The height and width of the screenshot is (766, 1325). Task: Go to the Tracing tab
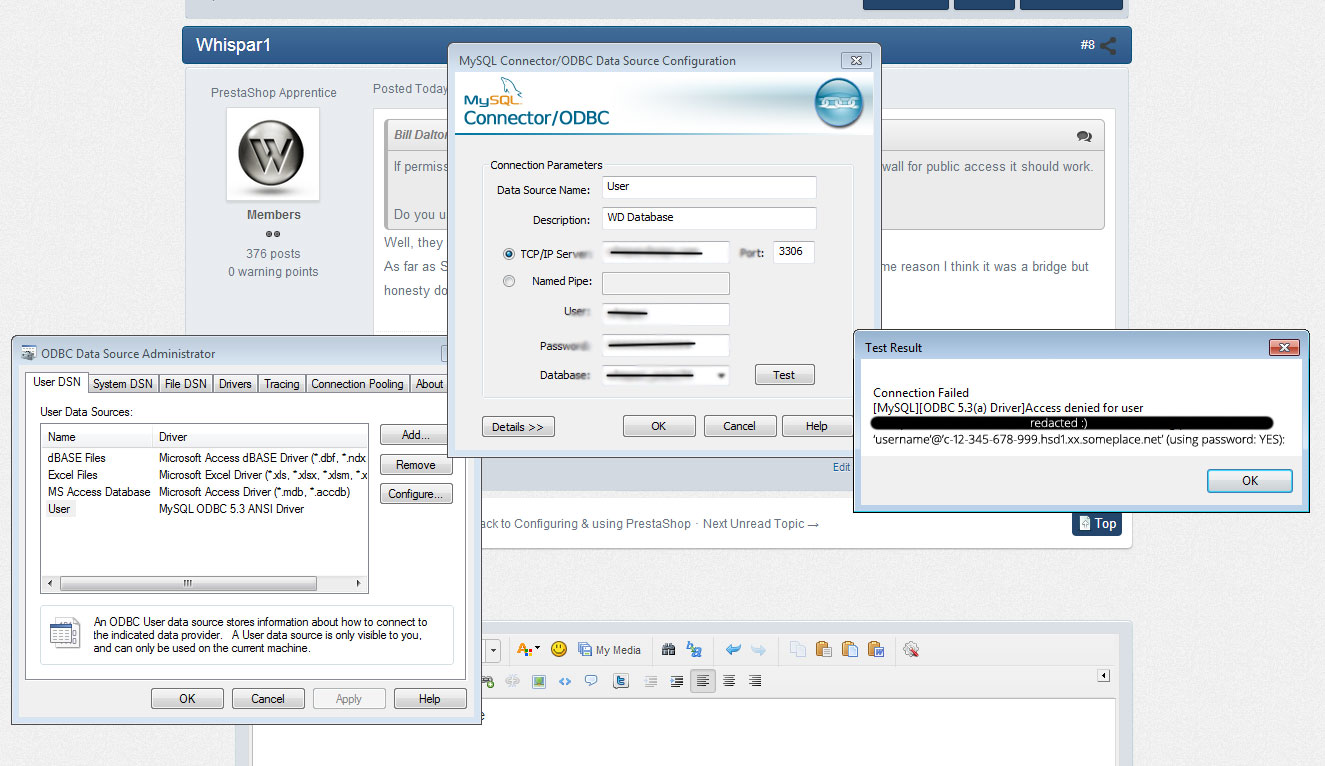(x=282, y=384)
